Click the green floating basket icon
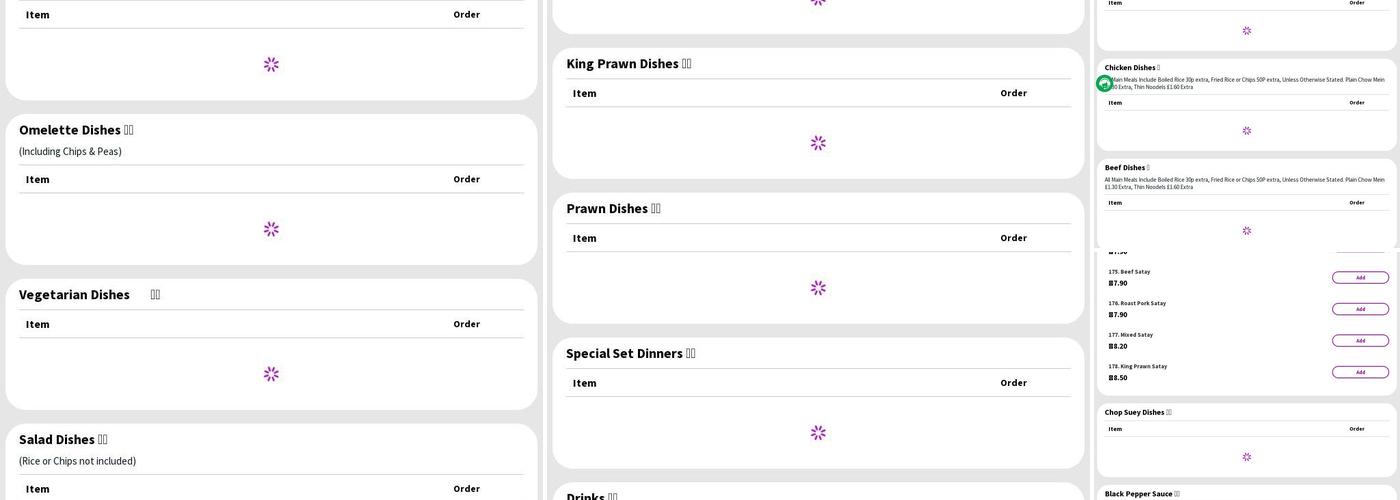Screen dimensions: 1400x500 [x=1104, y=84]
